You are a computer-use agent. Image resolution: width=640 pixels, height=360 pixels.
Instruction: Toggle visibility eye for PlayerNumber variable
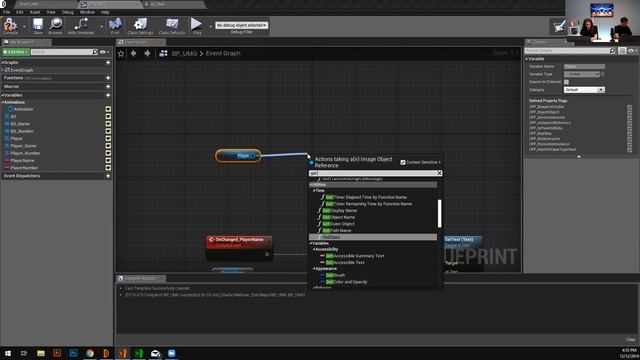pyautogui.click(x=108, y=168)
